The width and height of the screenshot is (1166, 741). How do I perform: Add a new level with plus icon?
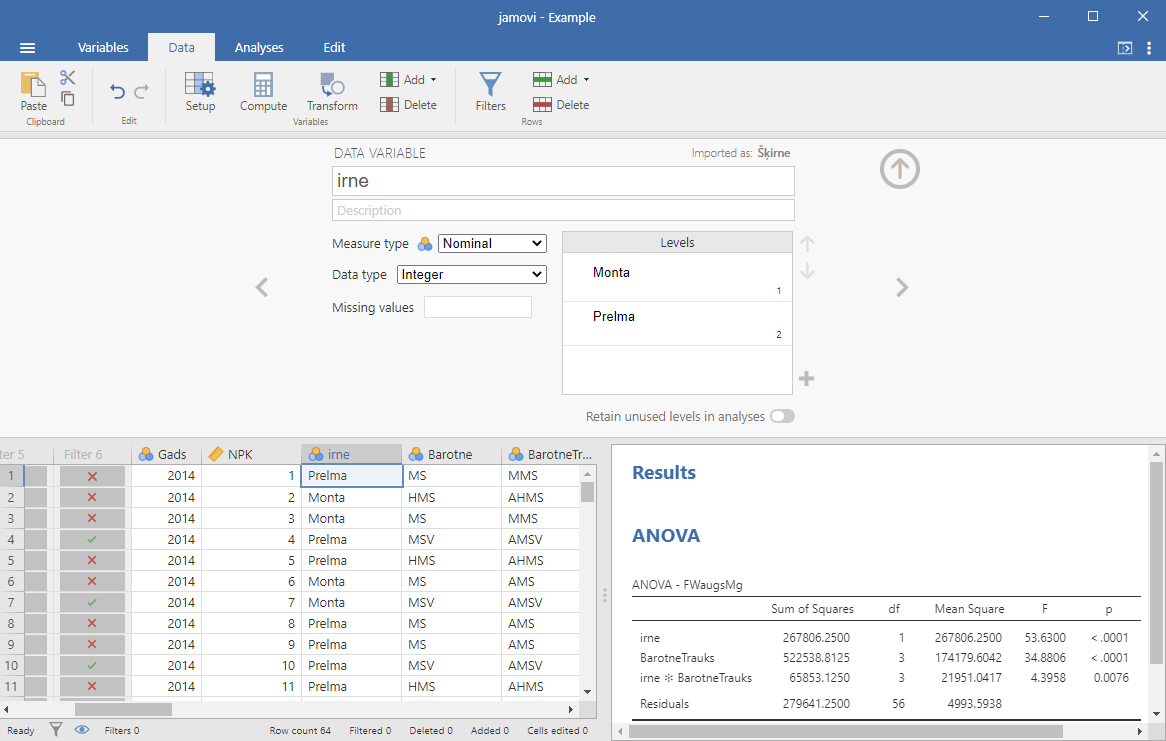pyautogui.click(x=807, y=378)
